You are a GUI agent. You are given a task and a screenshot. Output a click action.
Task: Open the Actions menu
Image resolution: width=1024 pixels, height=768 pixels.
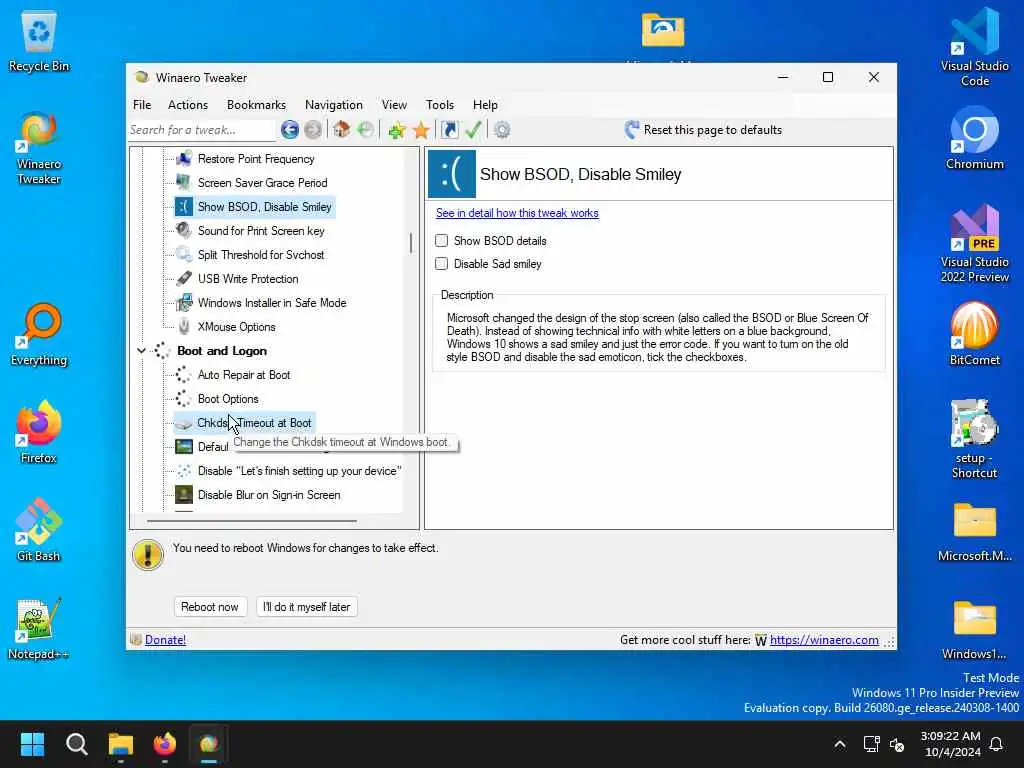[x=187, y=104]
